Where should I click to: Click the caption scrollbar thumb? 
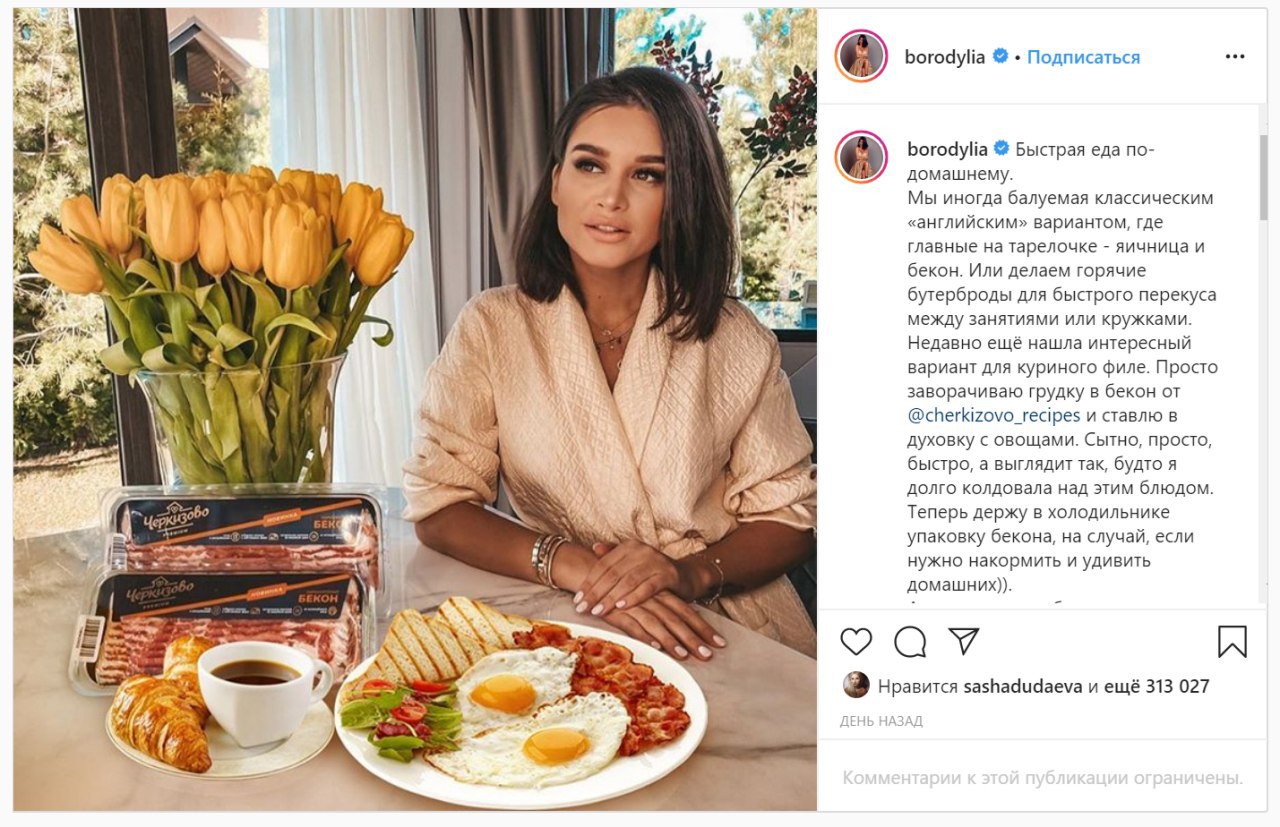(x=1262, y=177)
